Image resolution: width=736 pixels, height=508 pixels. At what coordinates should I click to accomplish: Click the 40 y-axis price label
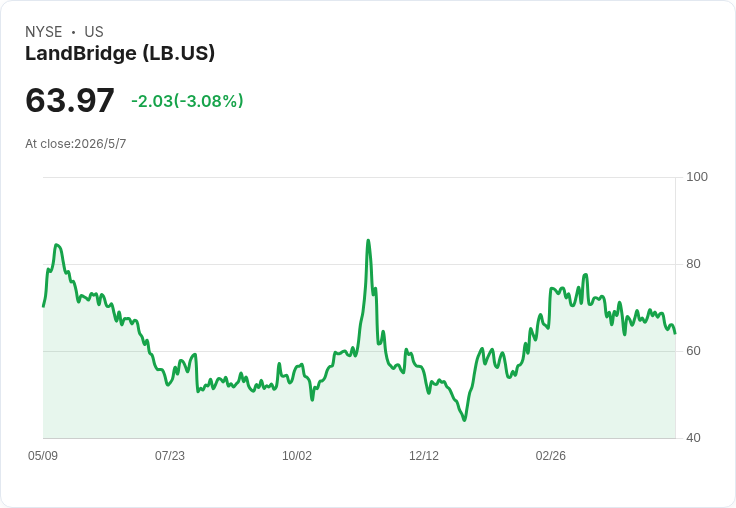(x=693, y=438)
